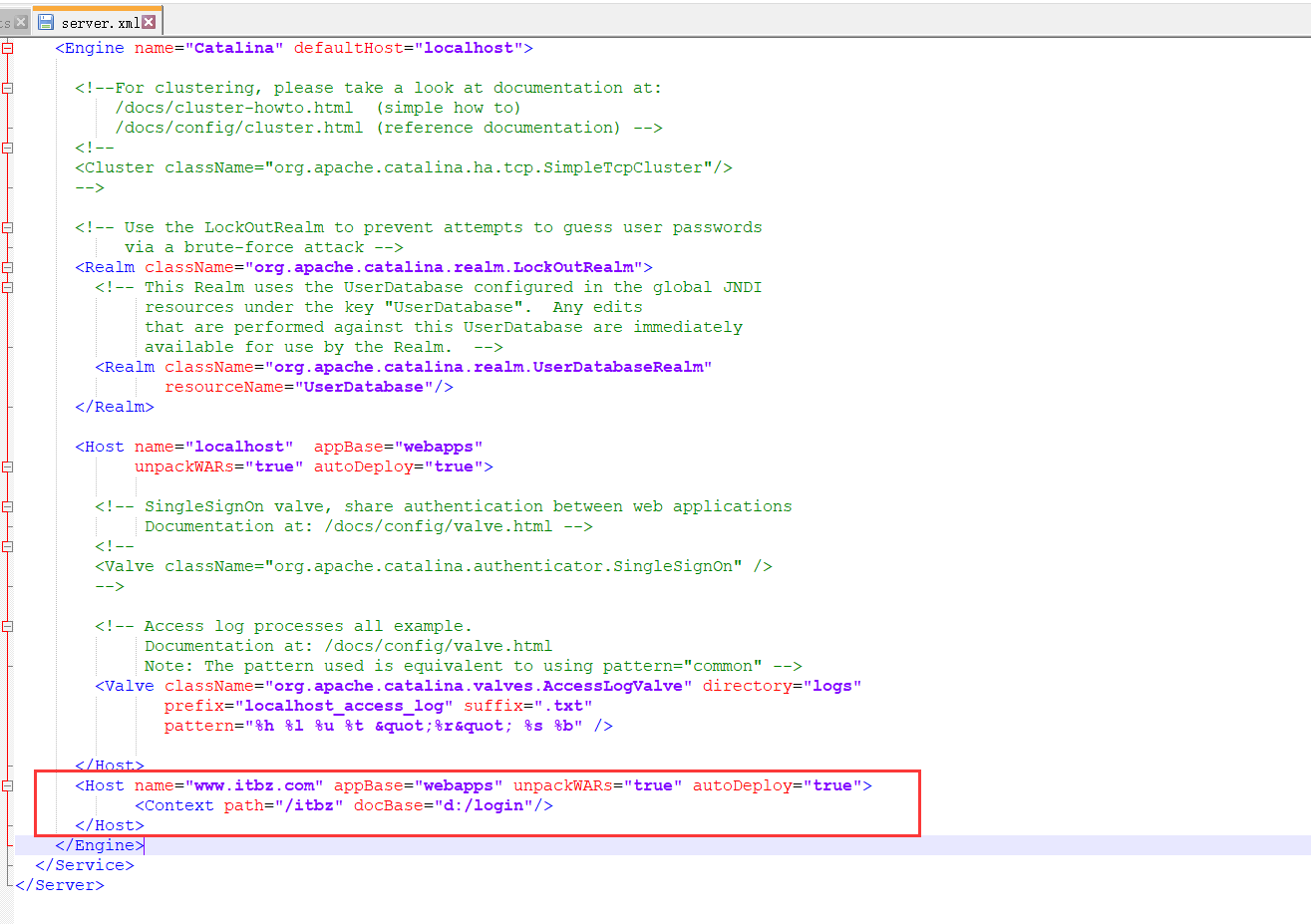Viewport: 1311px width, 924px height.
Task: Click the /docs/config/cluster.html path text
Action: (x=239, y=128)
